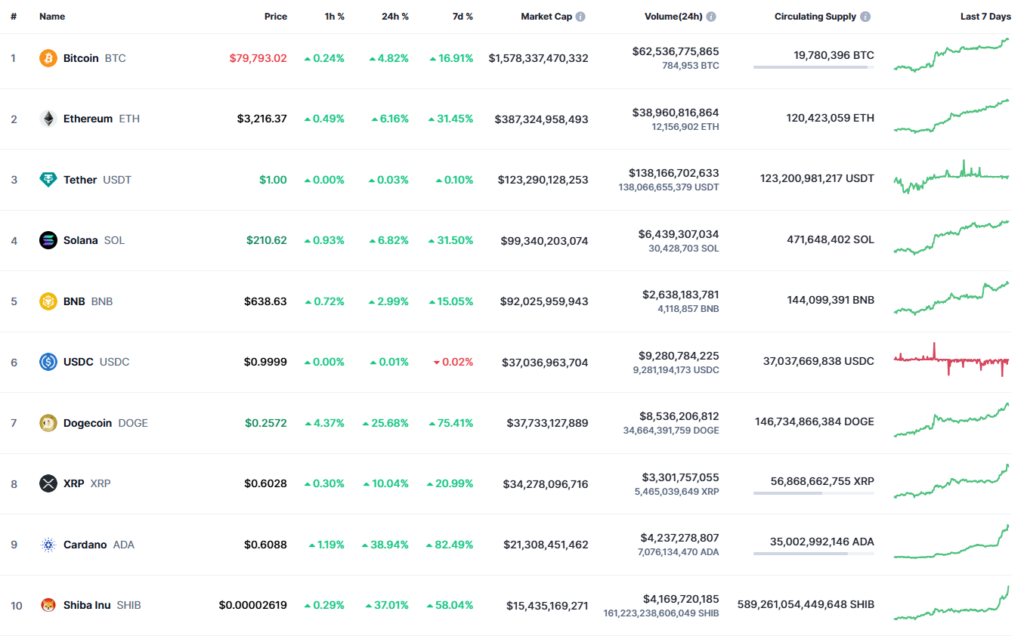The image size is (1024, 636).
Task: Click the Ethereum diamond logo icon
Action: point(48,119)
